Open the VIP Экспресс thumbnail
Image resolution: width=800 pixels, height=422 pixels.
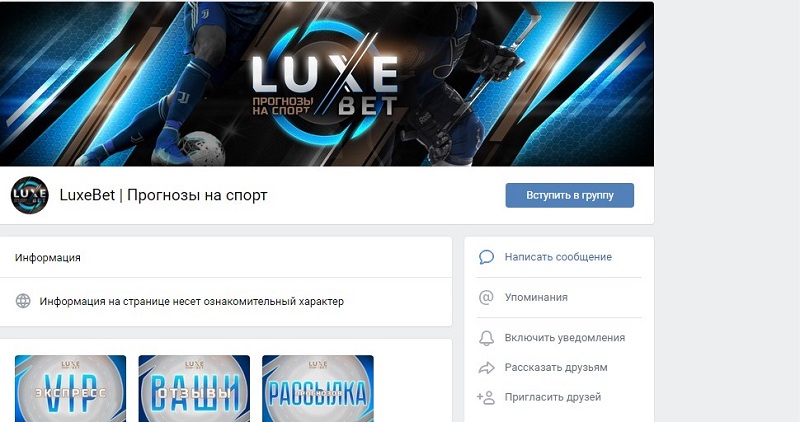click(70, 388)
